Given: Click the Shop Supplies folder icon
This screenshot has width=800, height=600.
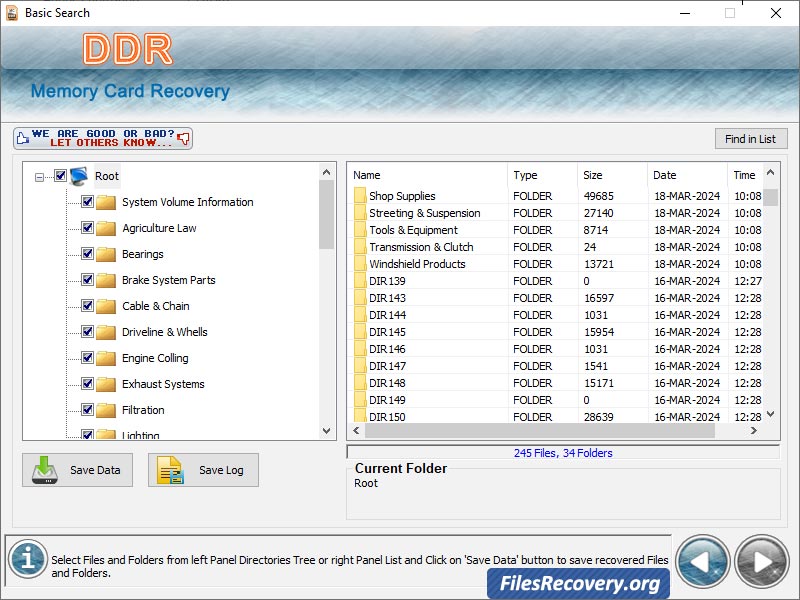Looking at the screenshot, I should [x=359, y=196].
